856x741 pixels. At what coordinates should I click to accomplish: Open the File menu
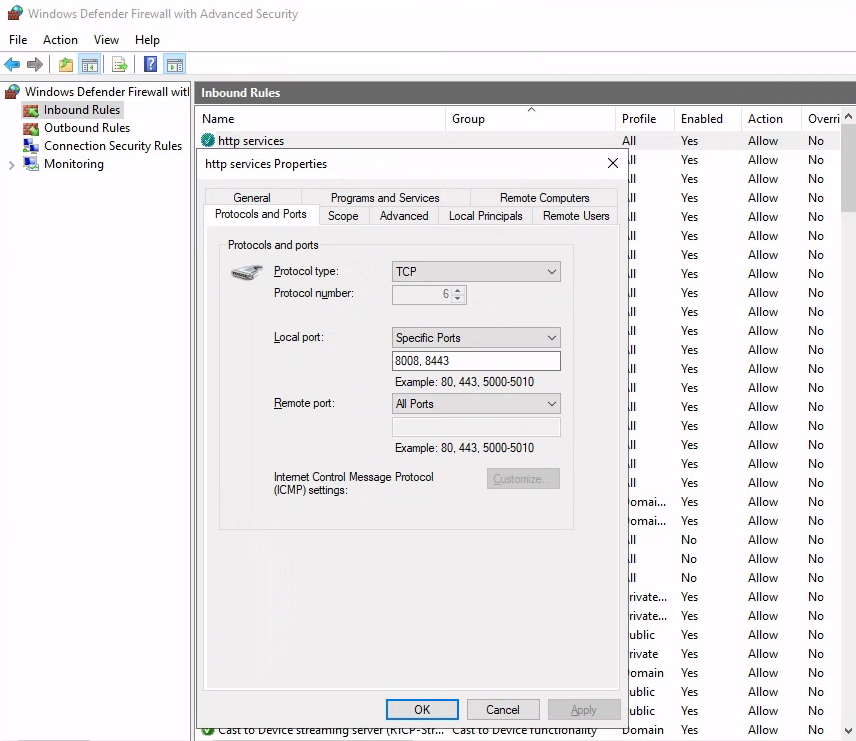pyautogui.click(x=18, y=40)
